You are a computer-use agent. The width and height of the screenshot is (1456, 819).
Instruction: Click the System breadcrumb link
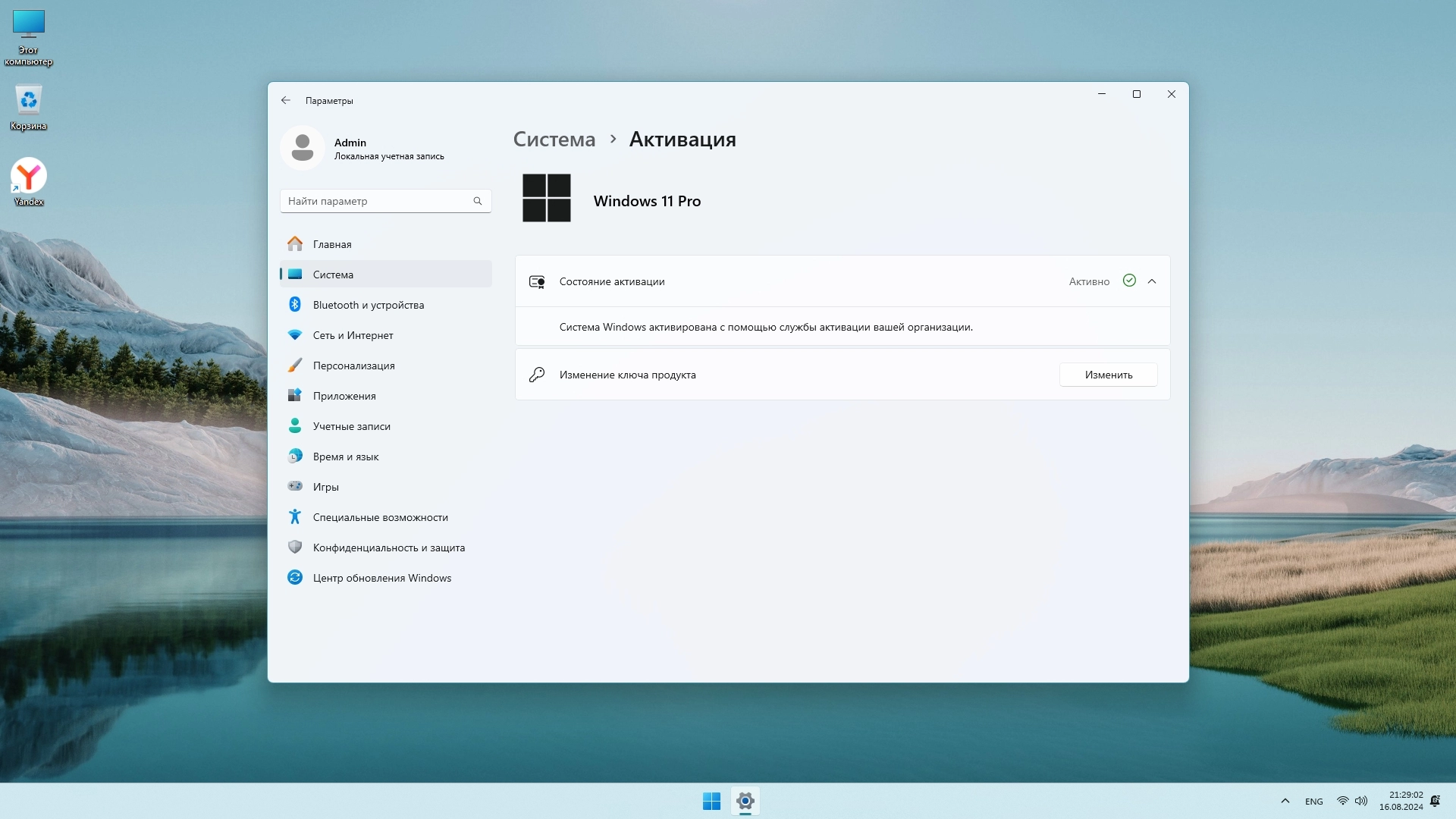554,140
